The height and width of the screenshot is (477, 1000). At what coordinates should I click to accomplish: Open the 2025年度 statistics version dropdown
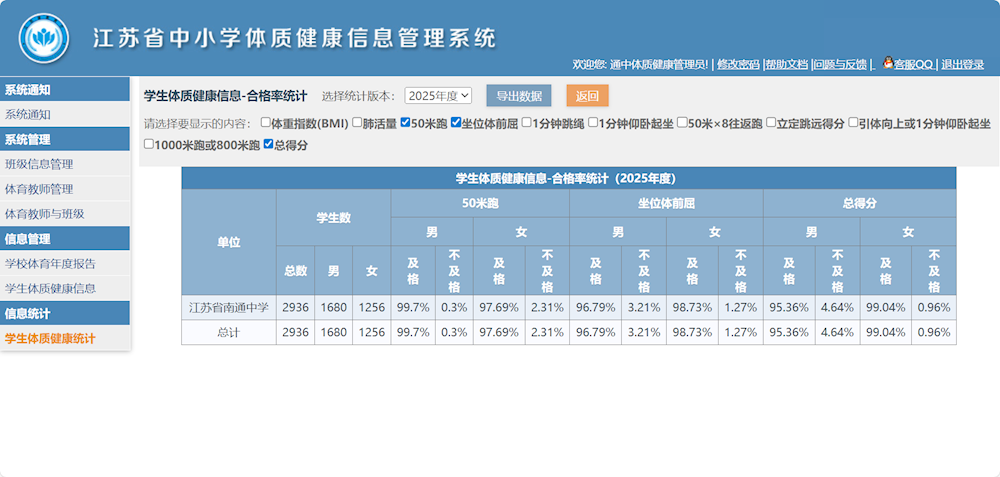438,96
